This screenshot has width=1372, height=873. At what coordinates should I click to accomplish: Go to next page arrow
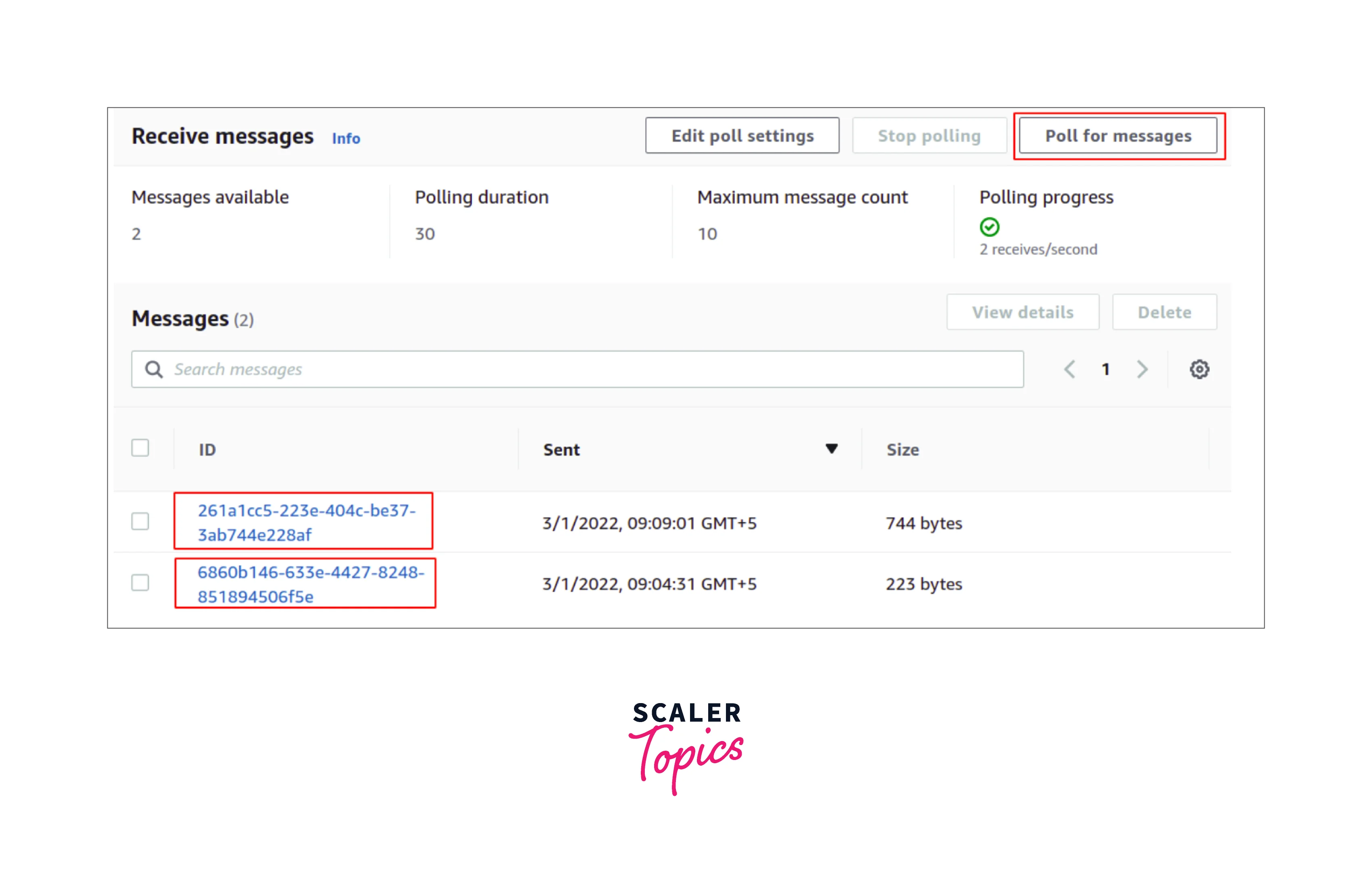[1142, 369]
